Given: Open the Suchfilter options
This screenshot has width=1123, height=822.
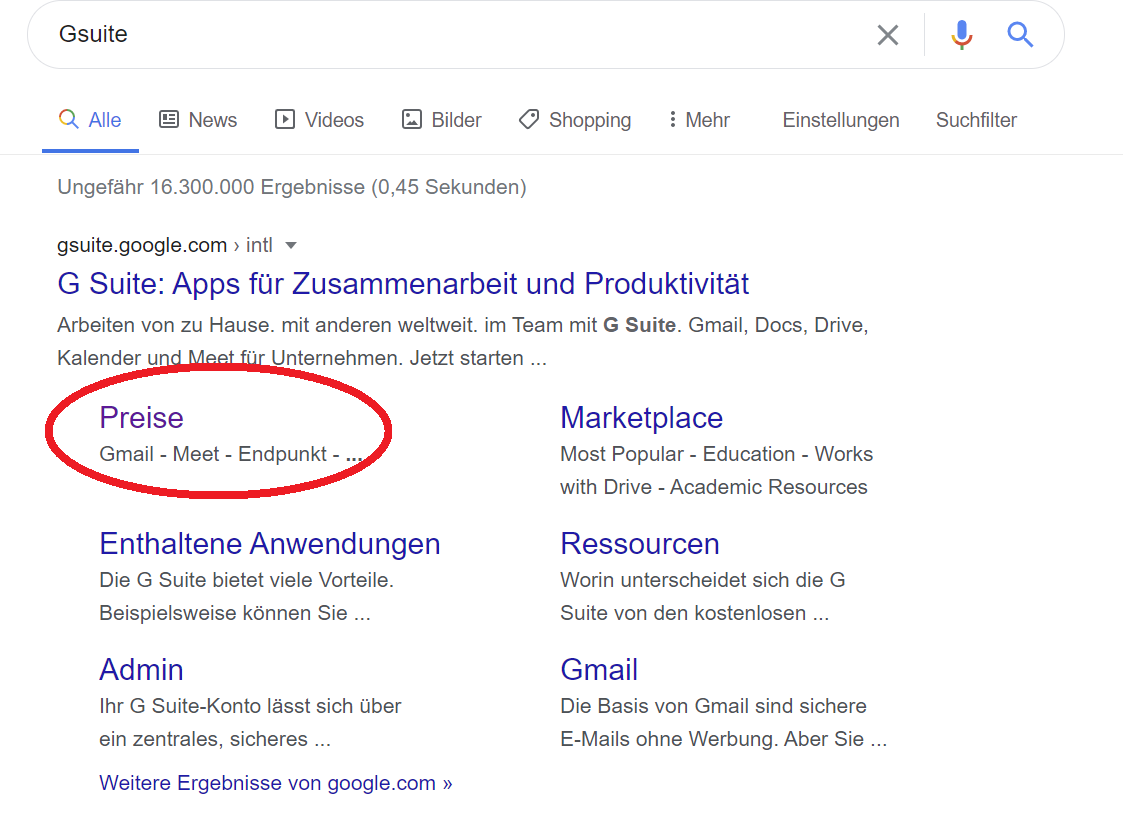Looking at the screenshot, I should pos(976,120).
